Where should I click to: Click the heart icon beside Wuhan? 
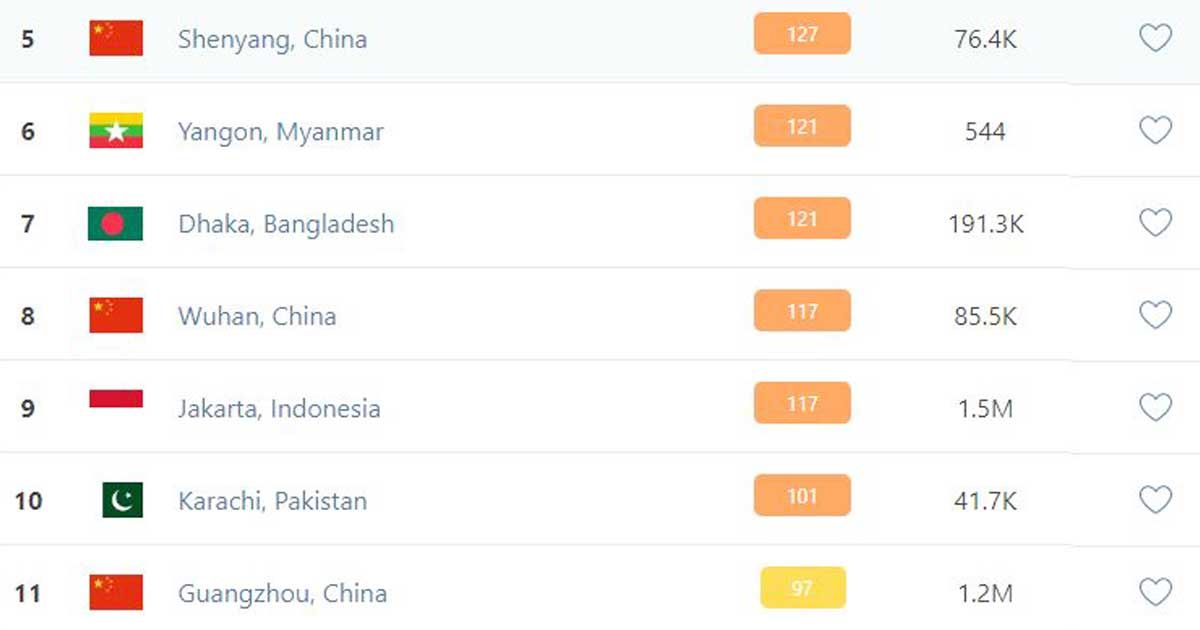1155,316
